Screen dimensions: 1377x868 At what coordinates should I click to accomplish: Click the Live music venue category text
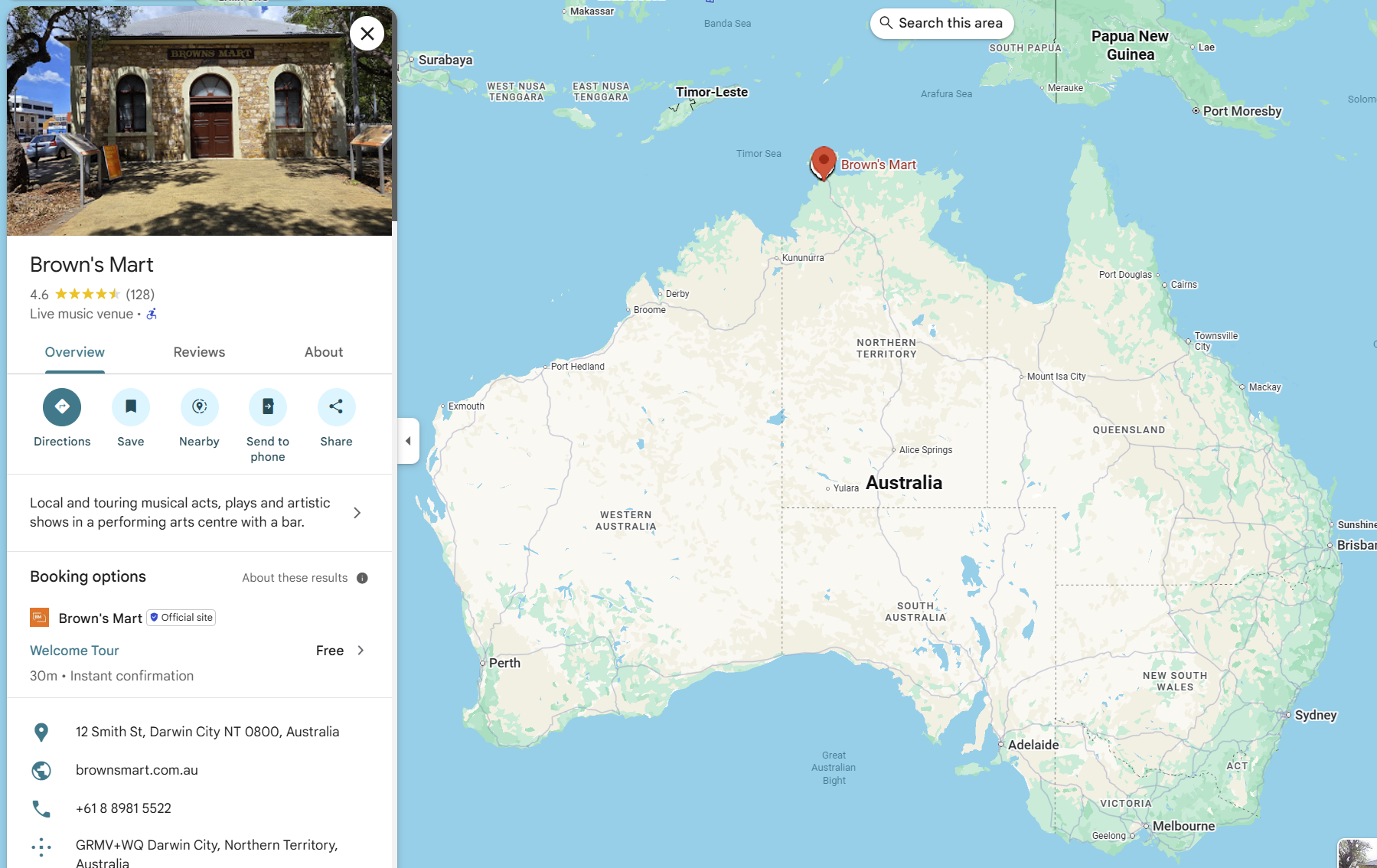(x=81, y=314)
